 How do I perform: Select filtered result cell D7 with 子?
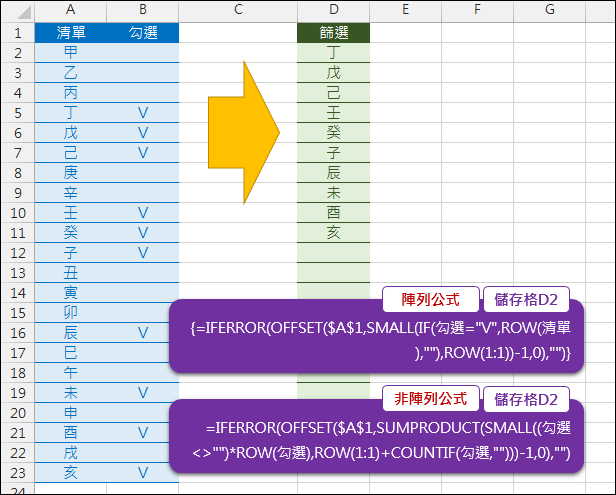(x=334, y=153)
